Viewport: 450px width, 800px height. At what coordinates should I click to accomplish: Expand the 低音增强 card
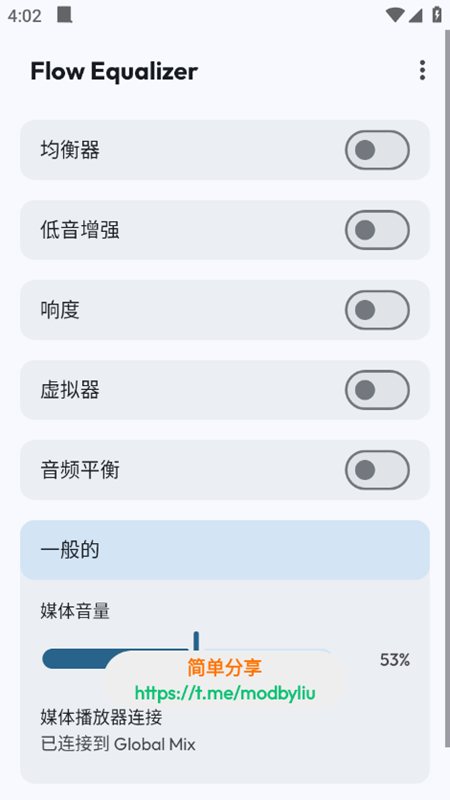click(225, 230)
